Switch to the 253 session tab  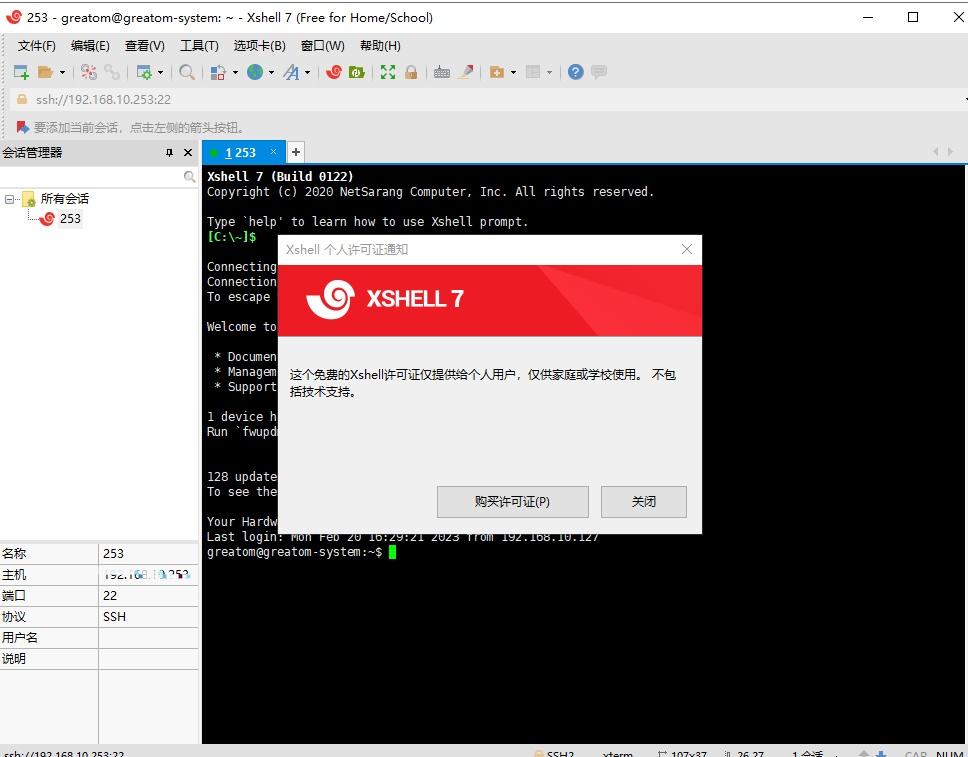point(240,152)
